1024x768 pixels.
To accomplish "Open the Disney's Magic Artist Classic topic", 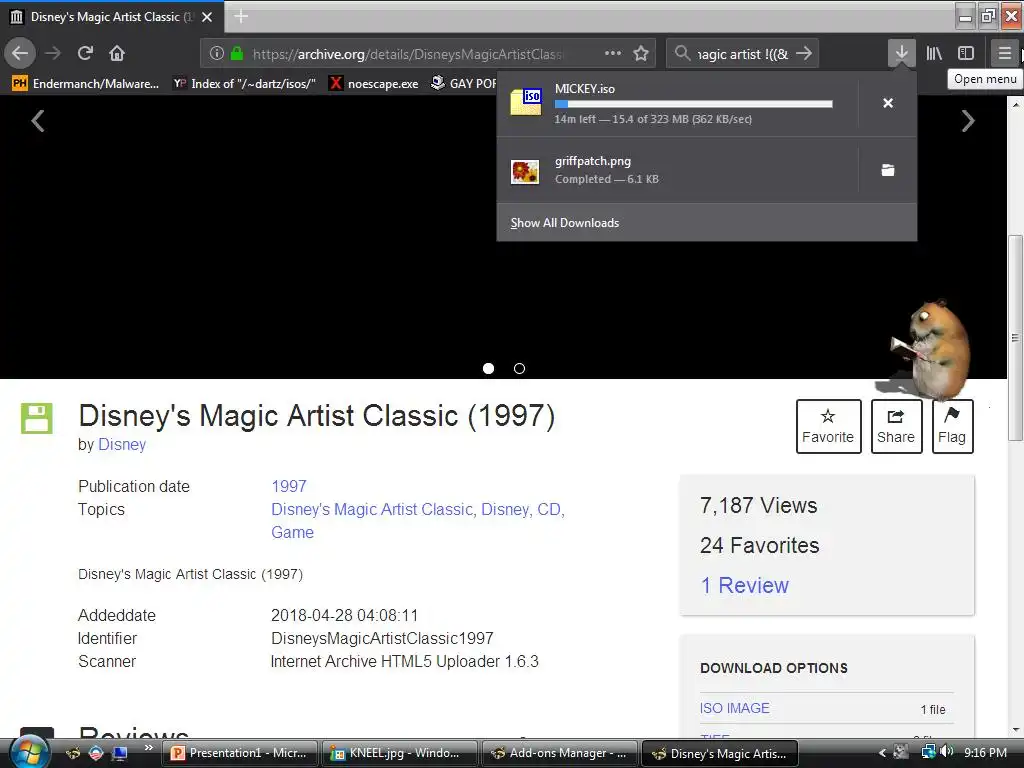I will [372, 509].
